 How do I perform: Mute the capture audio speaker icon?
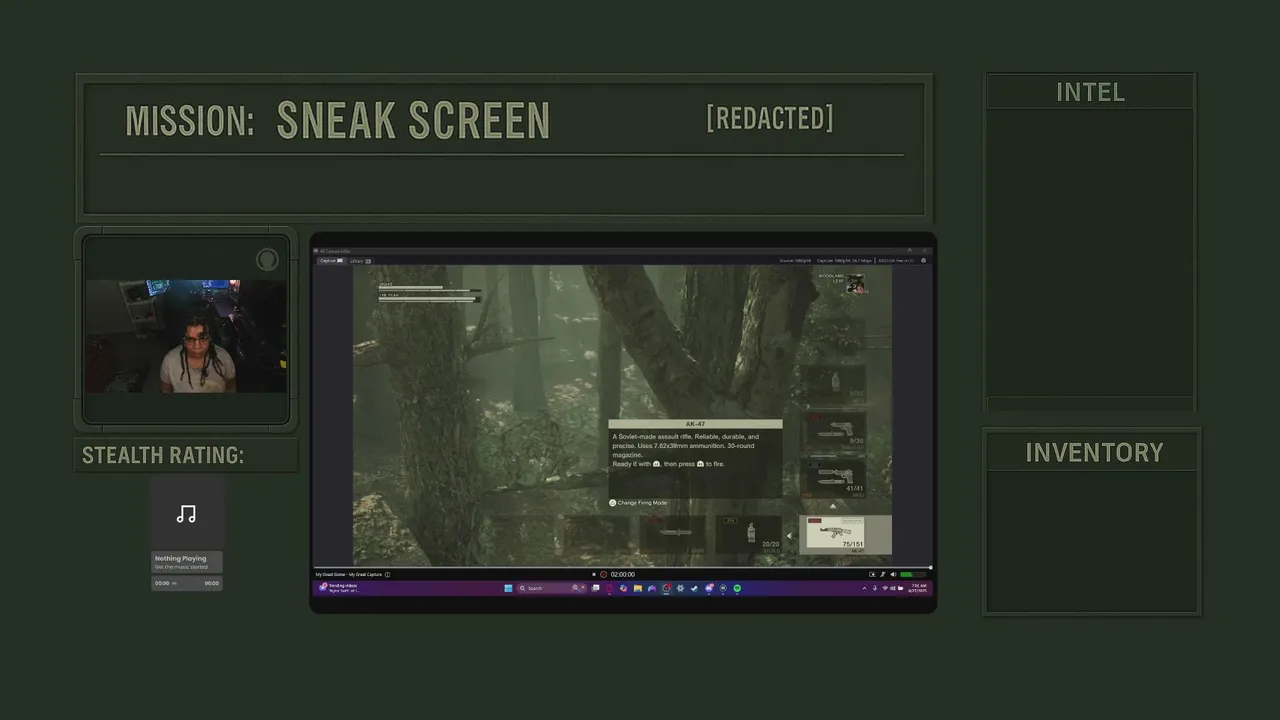pos(893,574)
